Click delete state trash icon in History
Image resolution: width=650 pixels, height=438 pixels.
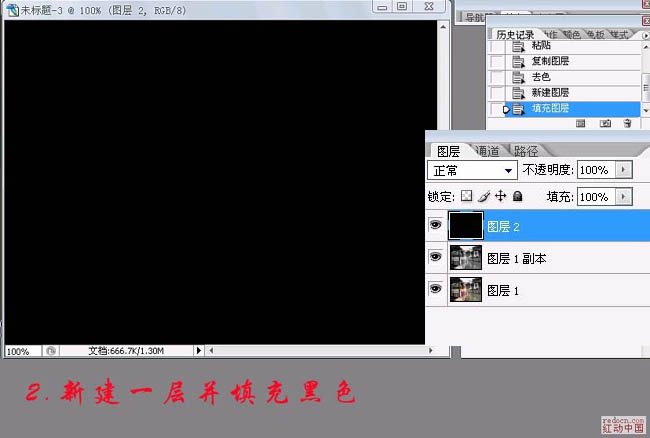tap(627, 123)
